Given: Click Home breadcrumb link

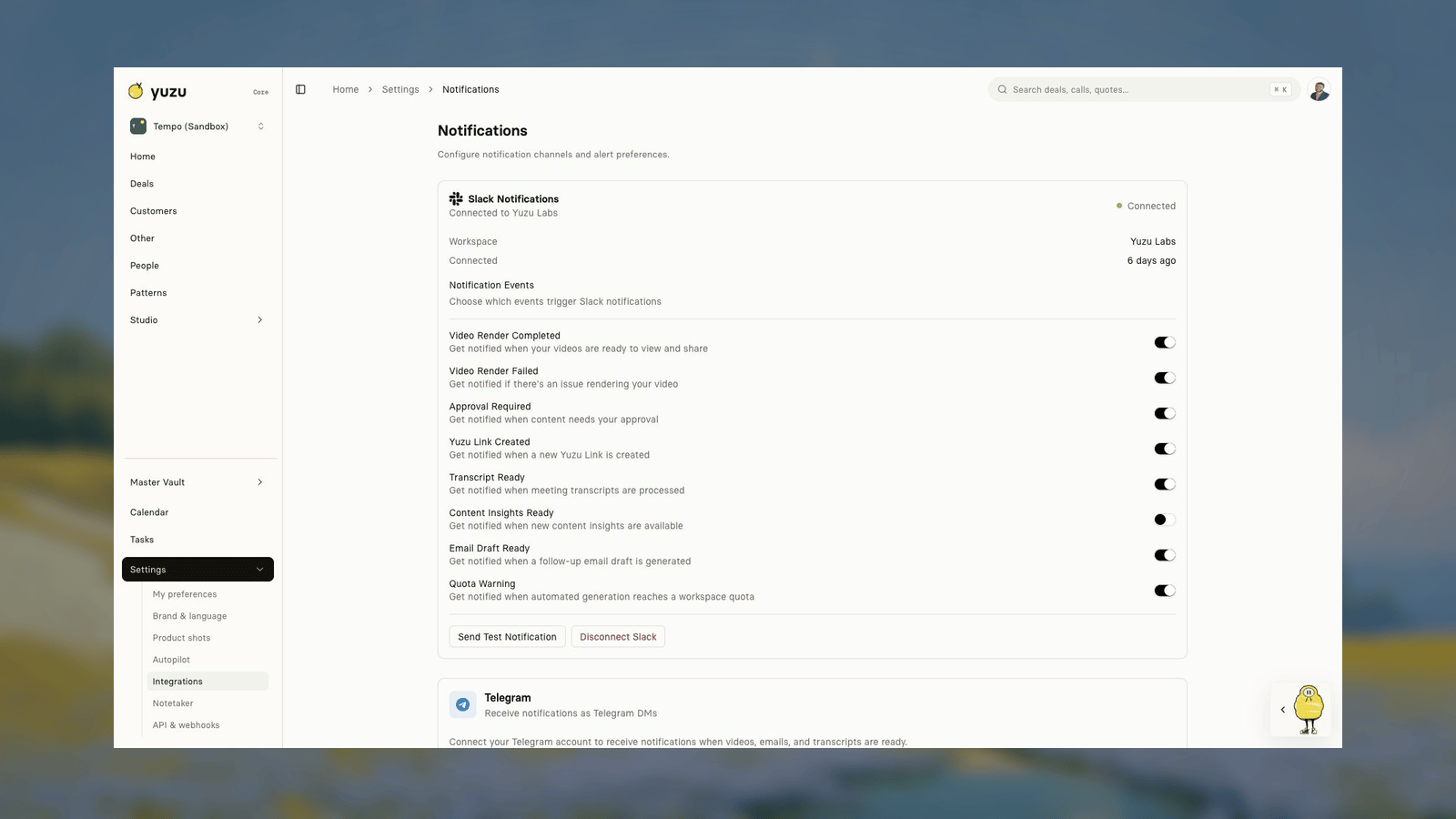Looking at the screenshot, I should [346, 89].
